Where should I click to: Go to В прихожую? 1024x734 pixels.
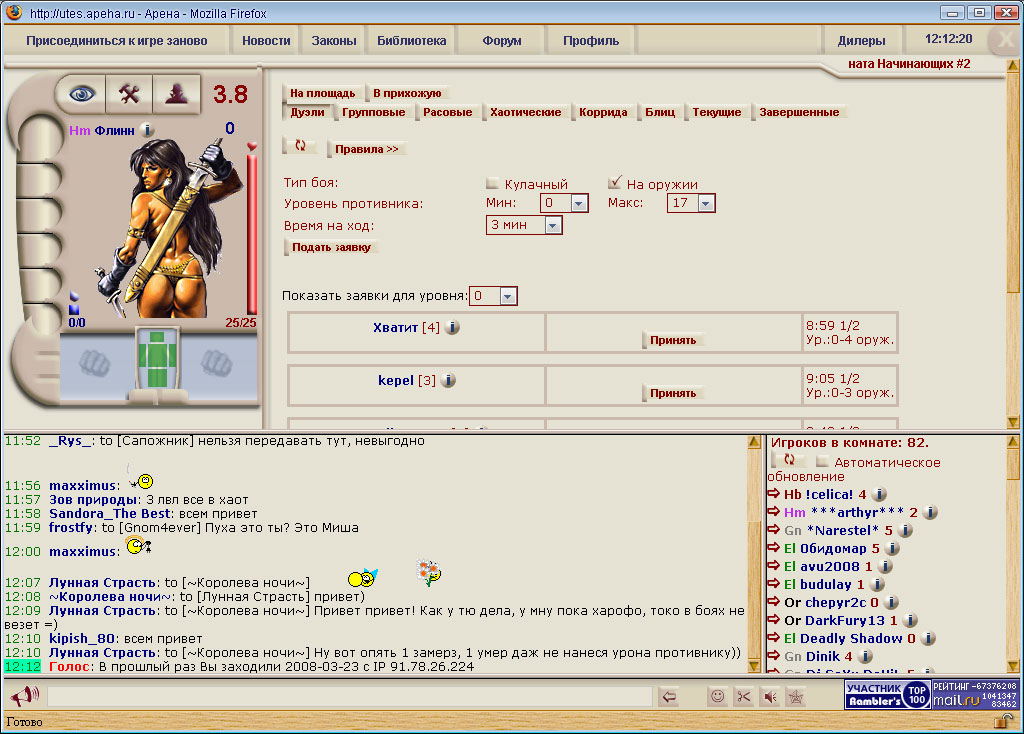(407, 93)
